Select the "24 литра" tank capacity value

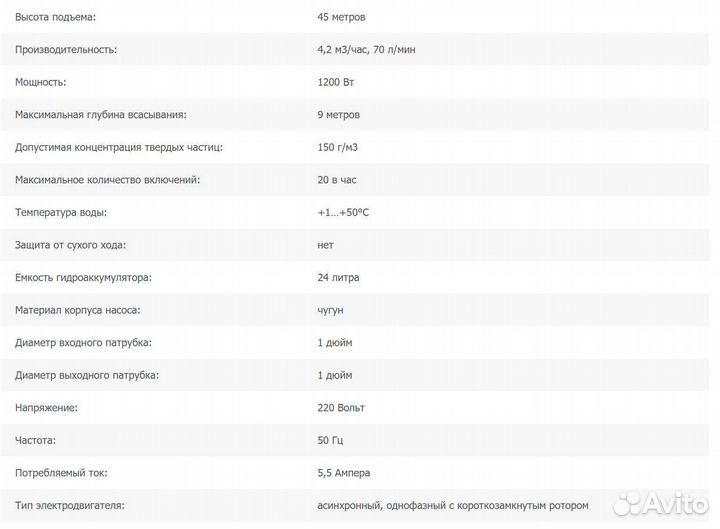point(338,277)
